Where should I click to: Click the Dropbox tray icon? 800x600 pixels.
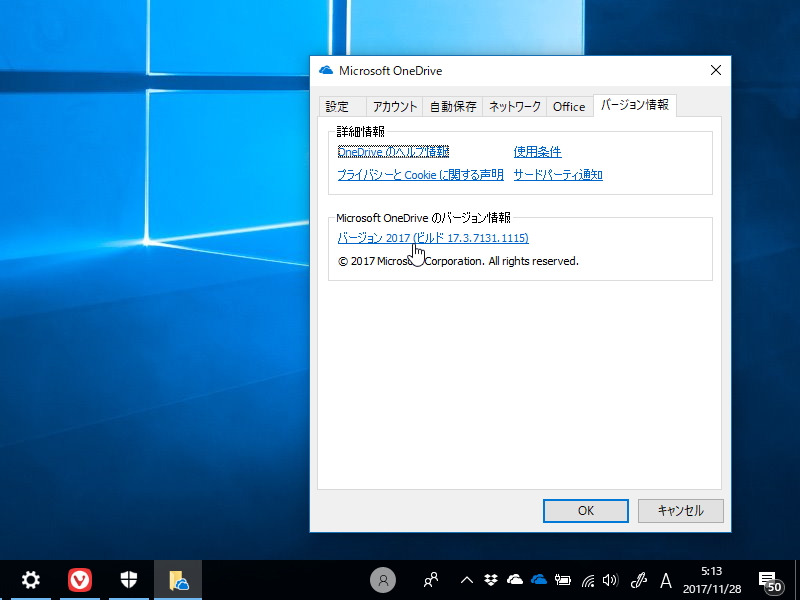tap(491, 580)
